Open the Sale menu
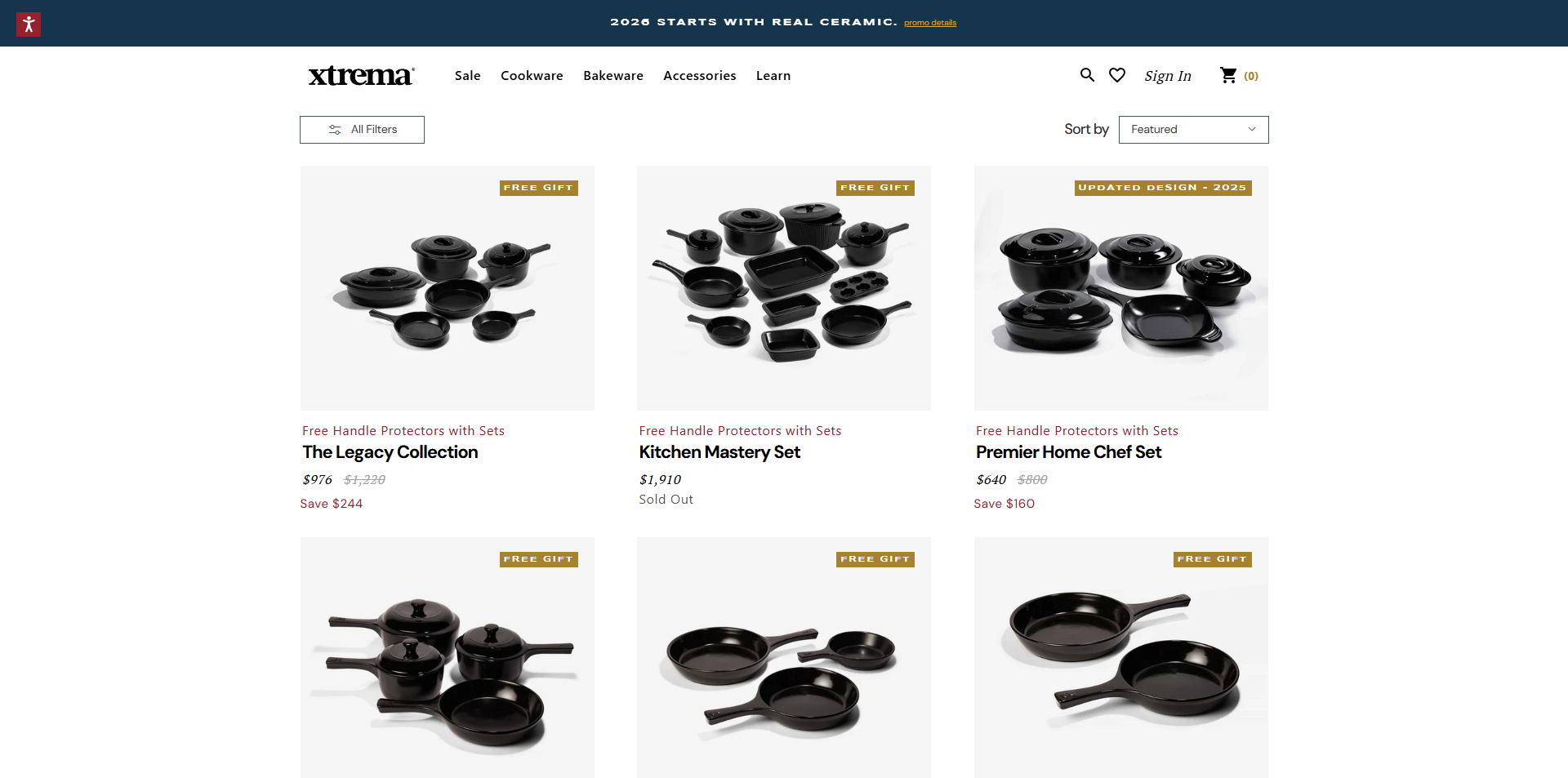This screenshot has height=778, width=1568. 467,76
